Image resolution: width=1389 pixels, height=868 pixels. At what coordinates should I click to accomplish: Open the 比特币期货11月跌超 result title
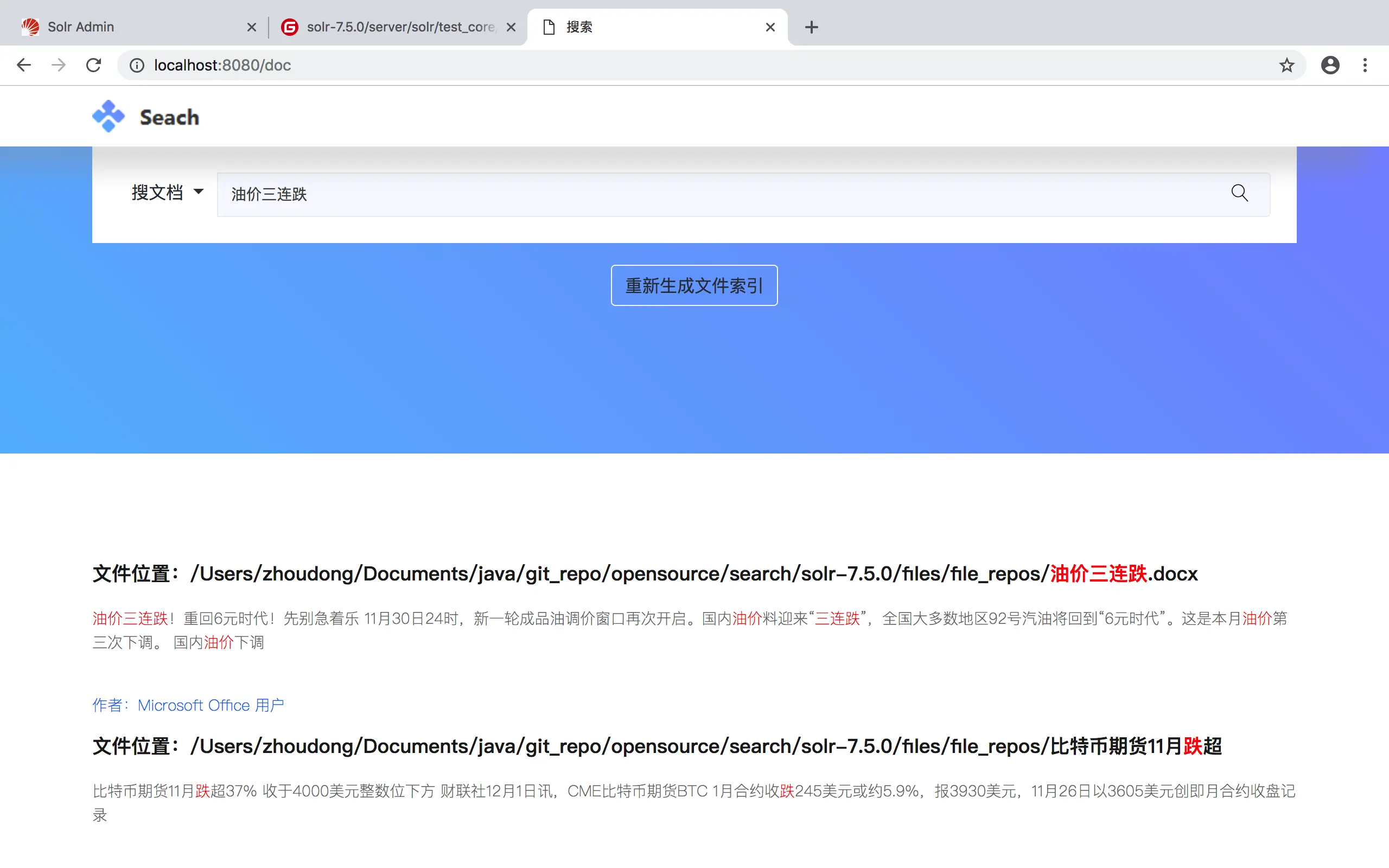pos(657,746)
